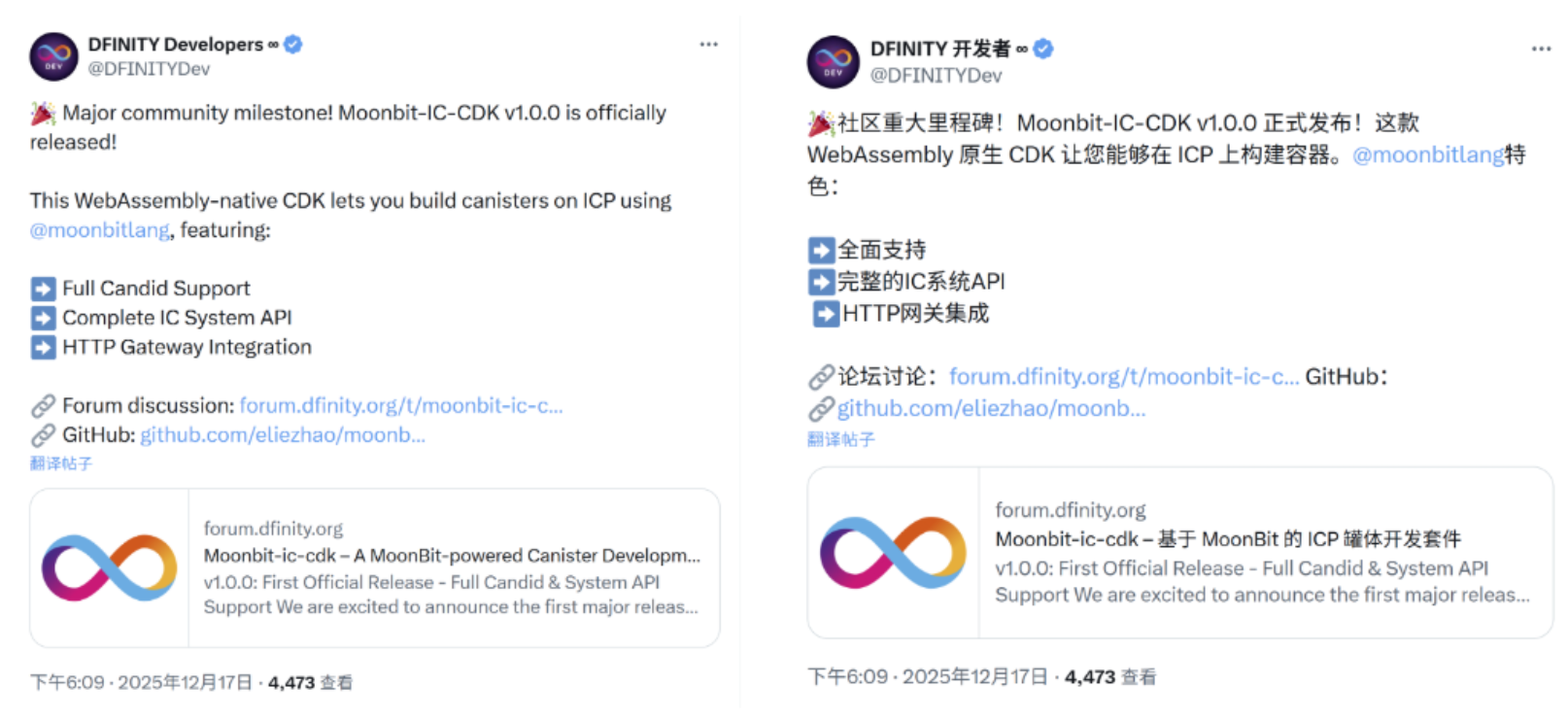Open more options on the English tweet
This screenshot has height=719, width=1568.
(x=709, y=44)
